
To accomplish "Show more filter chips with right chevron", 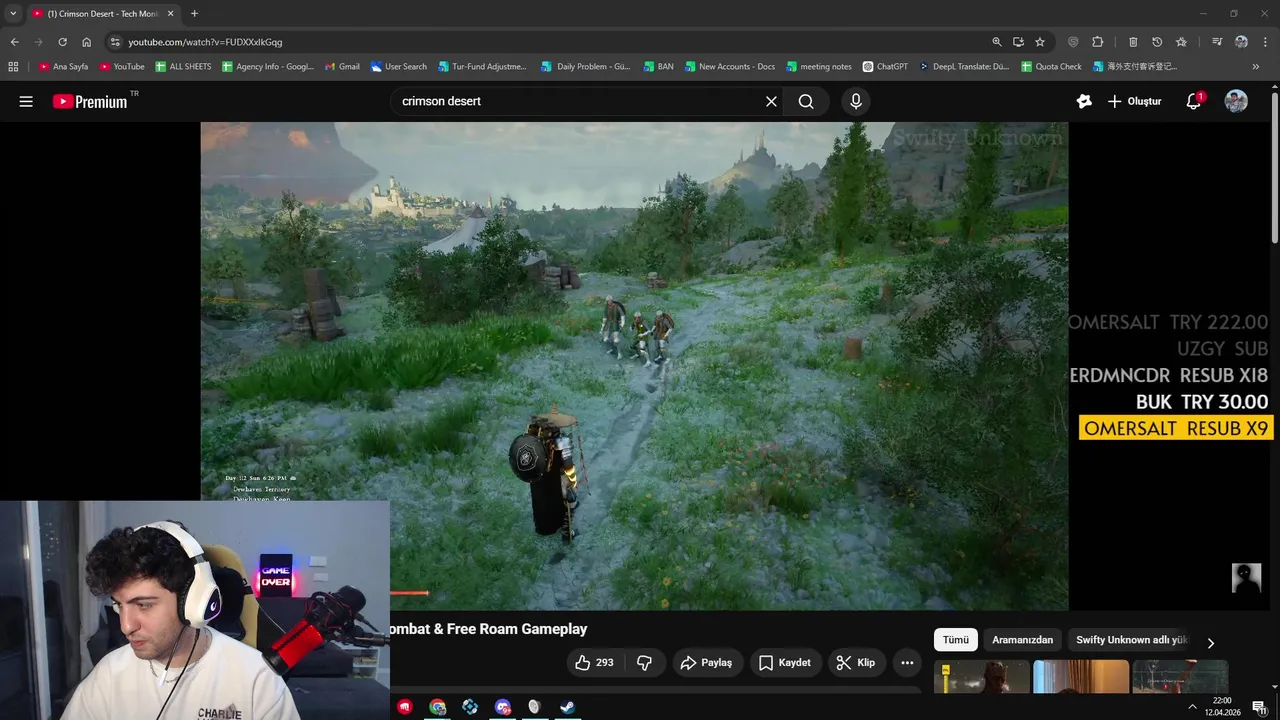I will click(x=1210, y=643).
